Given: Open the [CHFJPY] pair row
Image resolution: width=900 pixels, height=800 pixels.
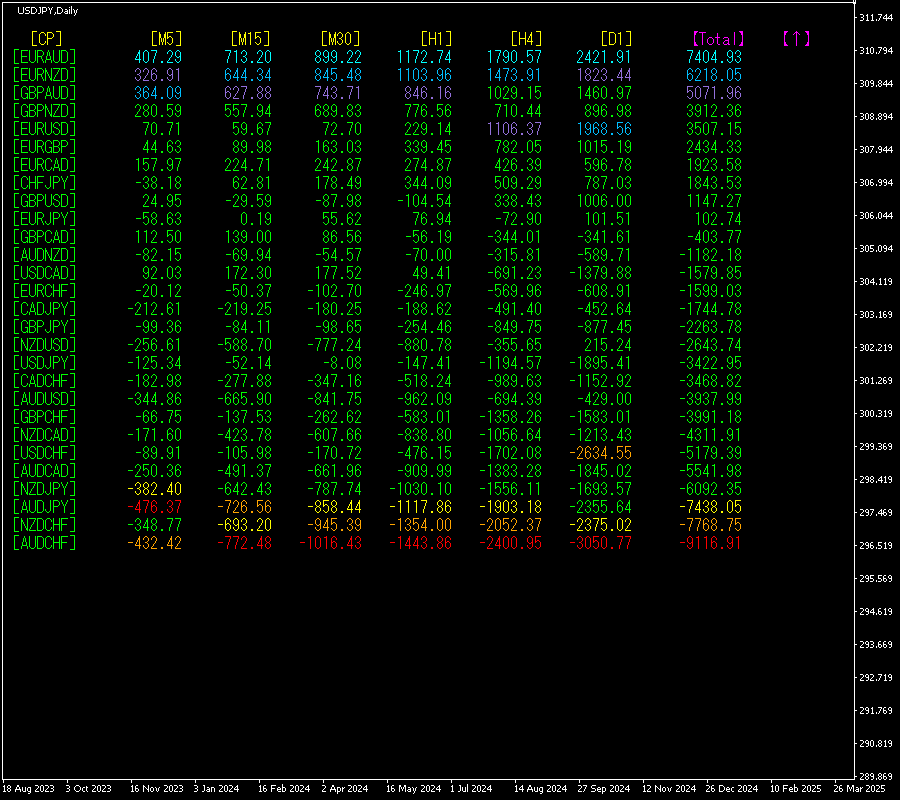Looking at the screenshot, I should click(x=44, y=182).
